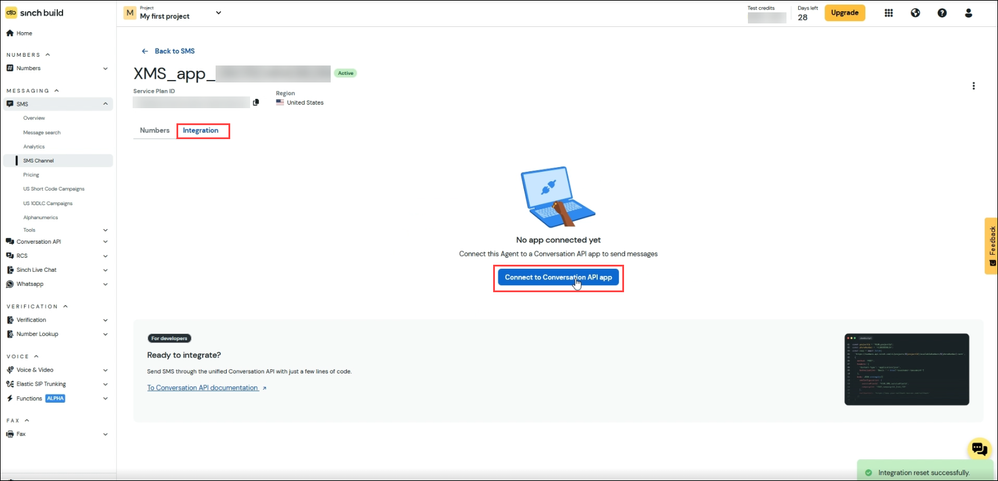The height and width of the screenshot is (481, 998).
Task: Open SMS Pricing page
Action: 31,174
